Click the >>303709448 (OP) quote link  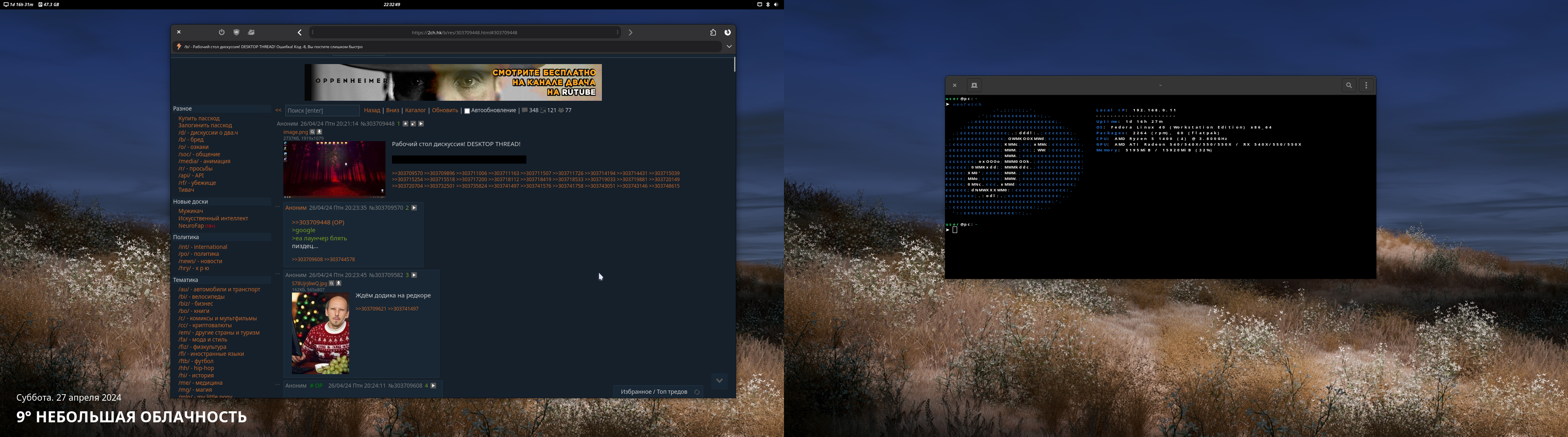point(318,222)
